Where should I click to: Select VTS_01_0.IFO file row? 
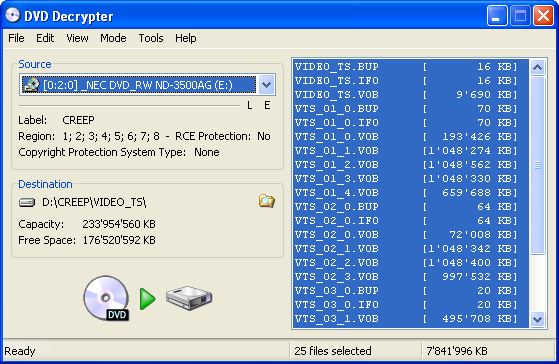[x=411, y=123]
